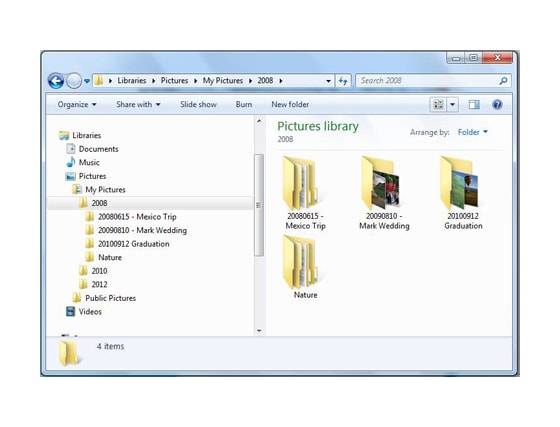The height and width of the screenshot is (427, 560).
Task: Click the navigation pane scrollbar thumb
Action: tap(259, 205)
